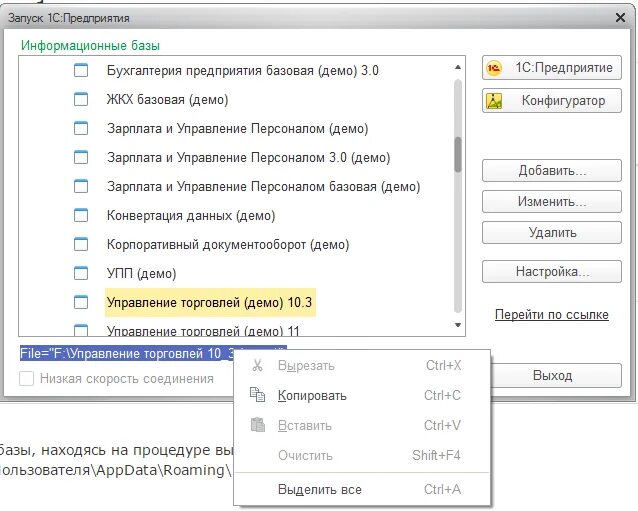This screenshot has height=511, width=638.
Task: Select Конвертация данных (демо) base
Action: click(191, 215)
